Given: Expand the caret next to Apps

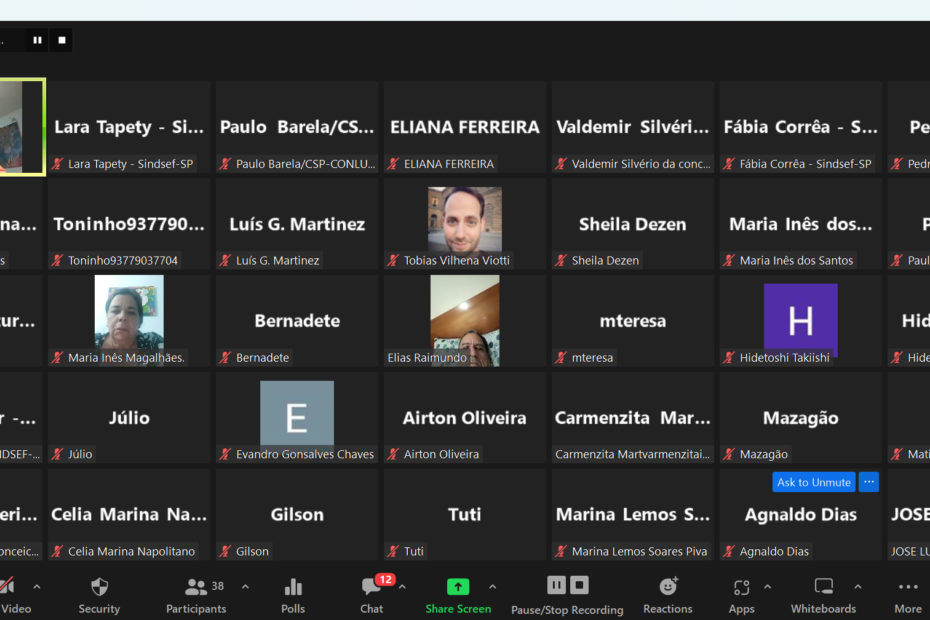Looking at the screenshot, I should (767, 587).
